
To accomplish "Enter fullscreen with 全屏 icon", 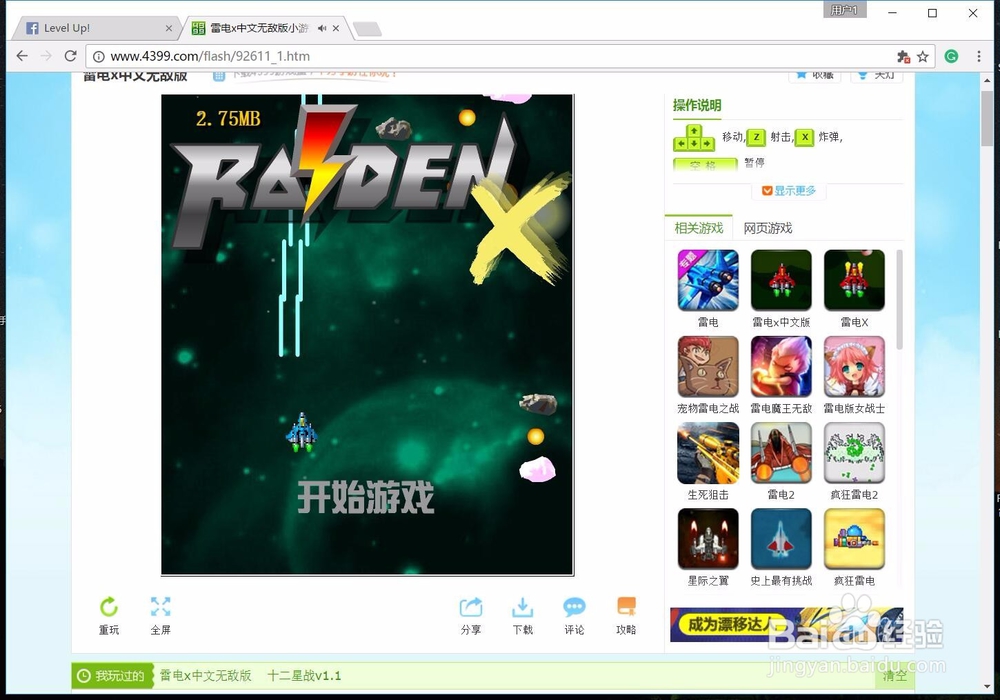I will point(161,616).
